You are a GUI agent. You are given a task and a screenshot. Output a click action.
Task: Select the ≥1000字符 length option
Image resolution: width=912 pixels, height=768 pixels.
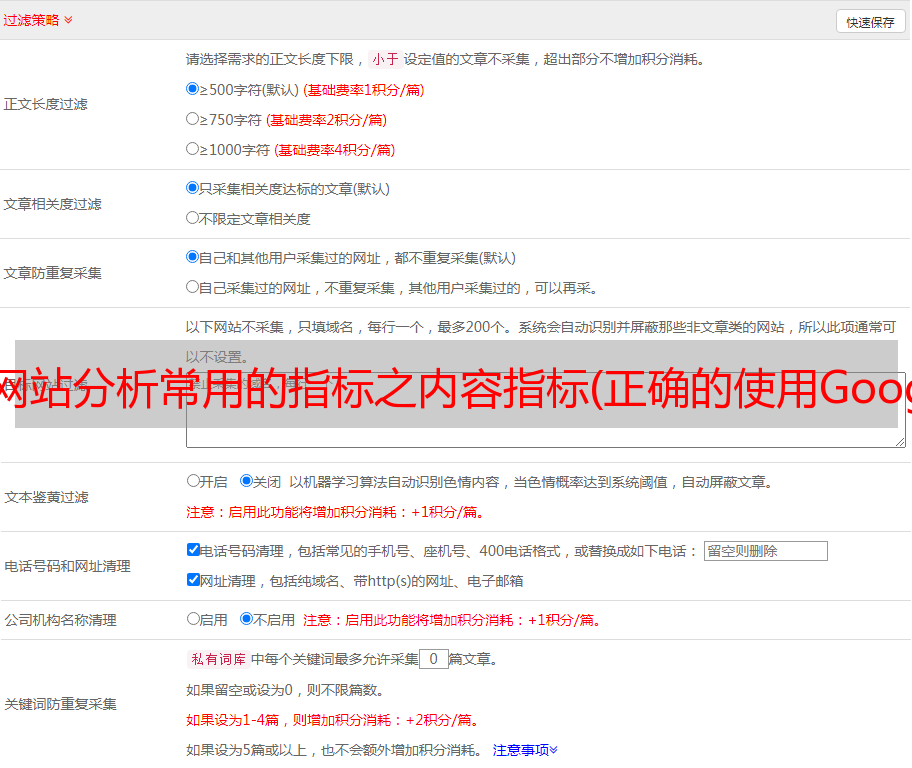(x=192, y=148)
